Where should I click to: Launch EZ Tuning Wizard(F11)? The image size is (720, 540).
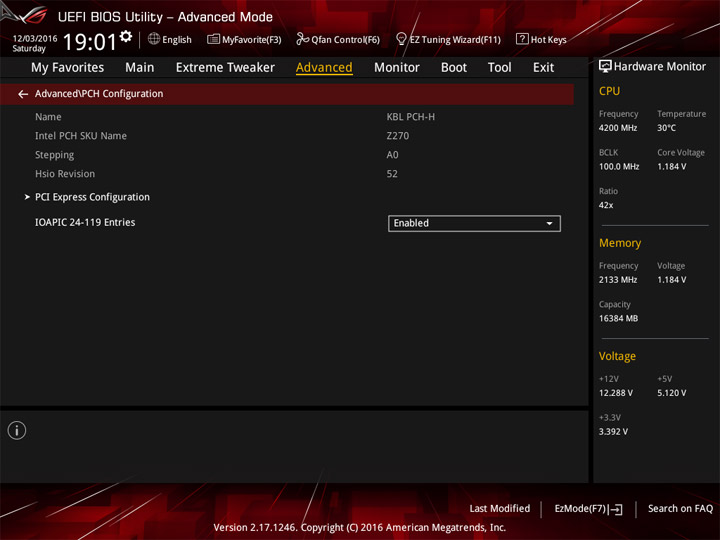tap(448, 39)
